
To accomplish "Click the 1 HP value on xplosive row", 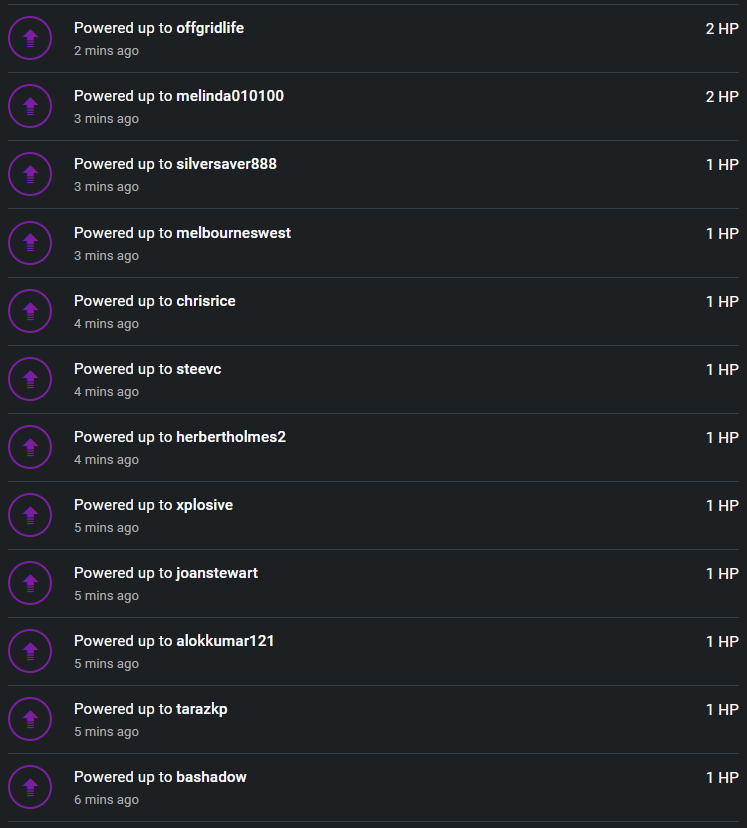I will 722,506.
